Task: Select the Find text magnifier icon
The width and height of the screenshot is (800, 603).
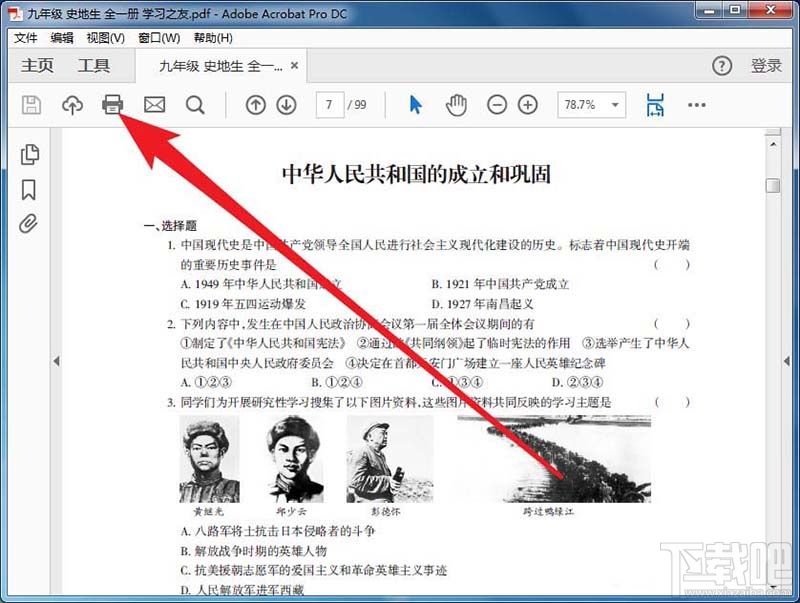Action: coord(194,105)
